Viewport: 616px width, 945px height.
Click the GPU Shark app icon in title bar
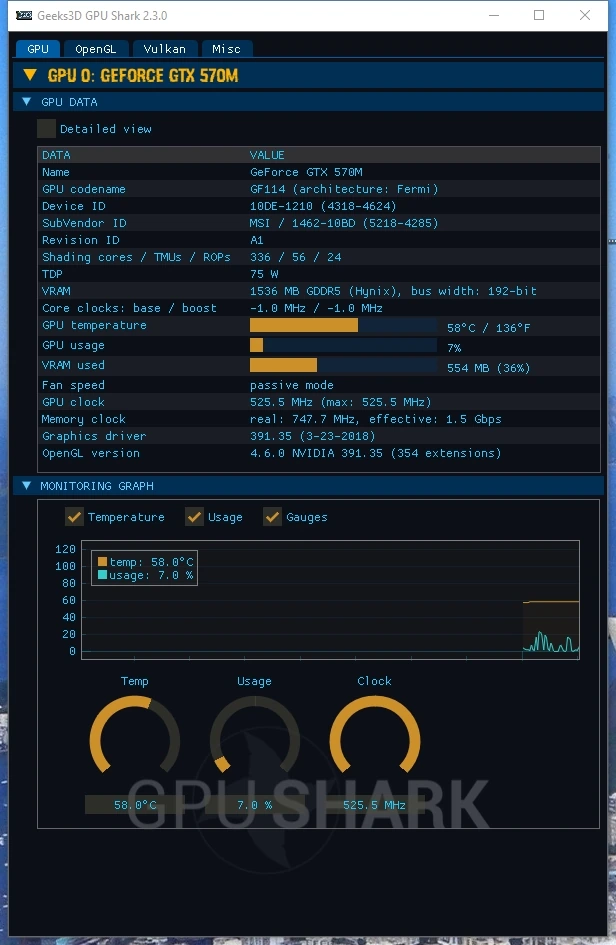tap(24, 16)
